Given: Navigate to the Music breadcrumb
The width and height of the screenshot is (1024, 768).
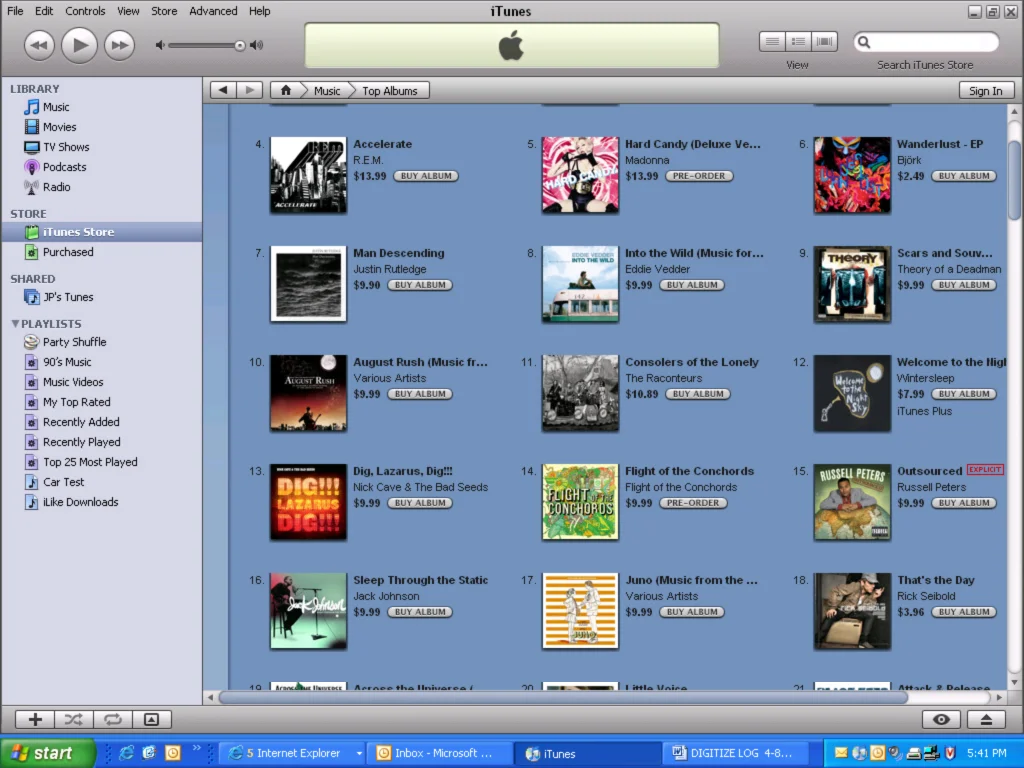Looking at the screenshot, I should (x=327, y=91).
